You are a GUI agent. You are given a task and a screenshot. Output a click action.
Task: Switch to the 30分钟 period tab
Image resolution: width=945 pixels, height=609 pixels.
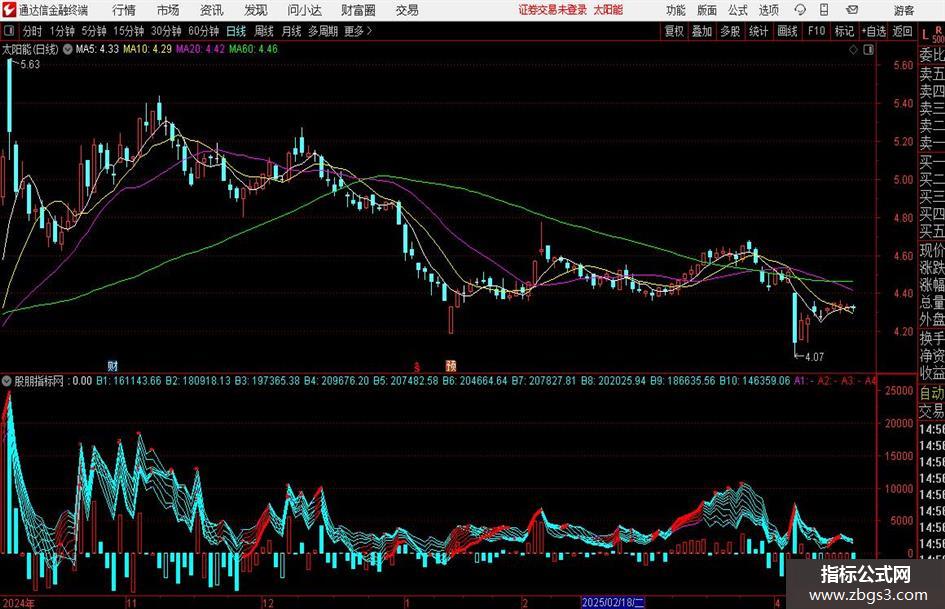pyautogui.click(x=166, y=31)
